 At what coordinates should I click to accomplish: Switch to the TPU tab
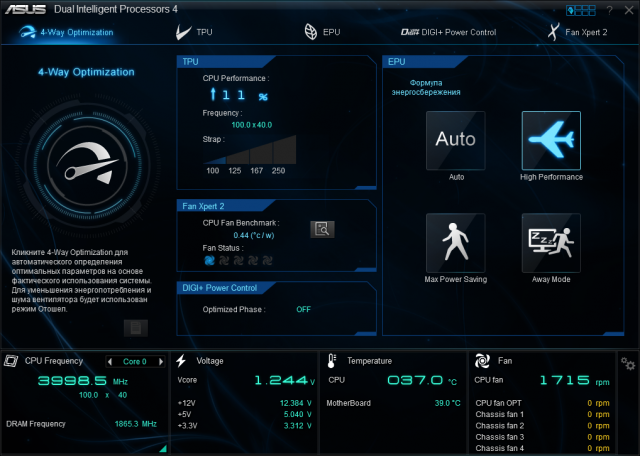[x=194, y=32]
